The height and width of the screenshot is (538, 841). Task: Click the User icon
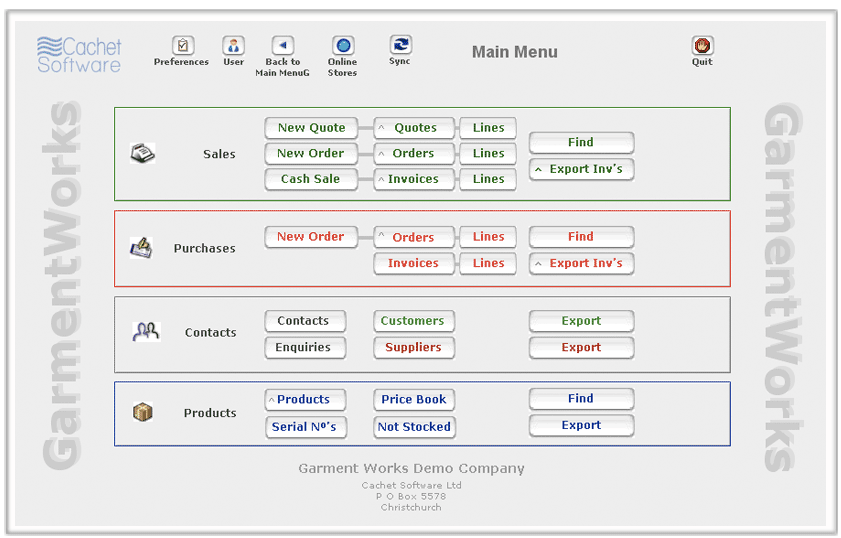pos(233,45)
